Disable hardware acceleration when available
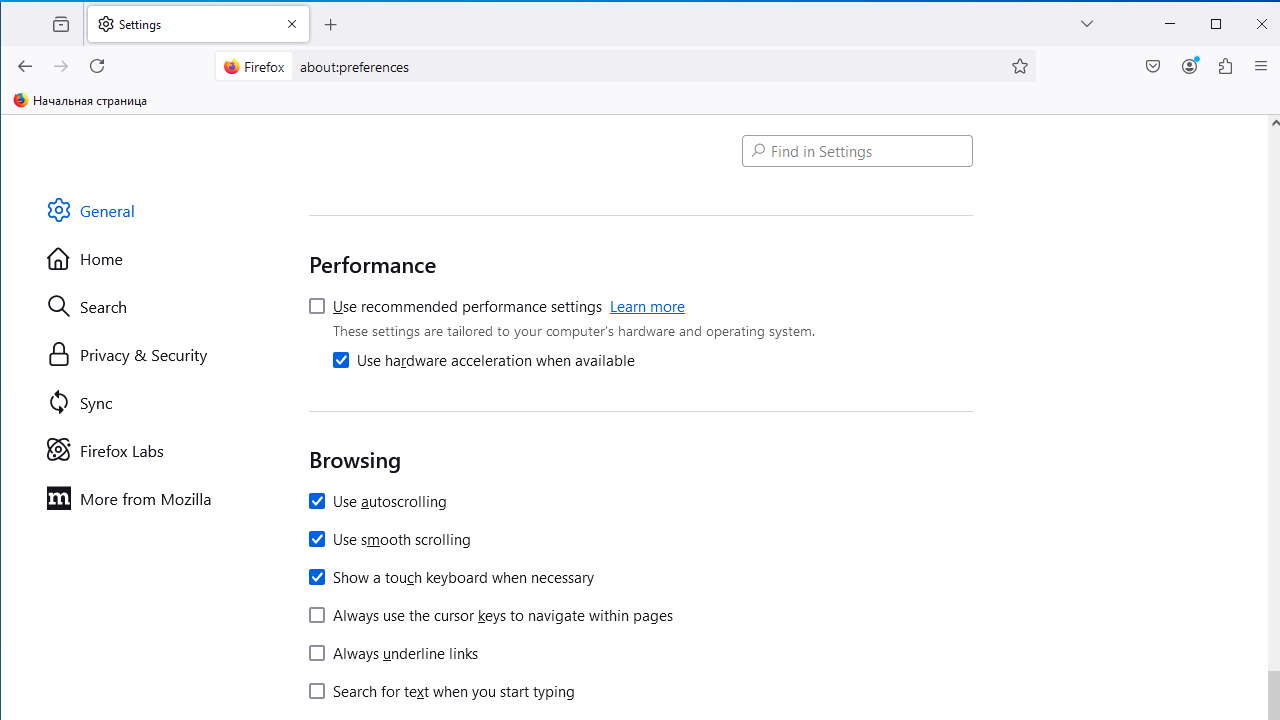 (x=341, y=360)
